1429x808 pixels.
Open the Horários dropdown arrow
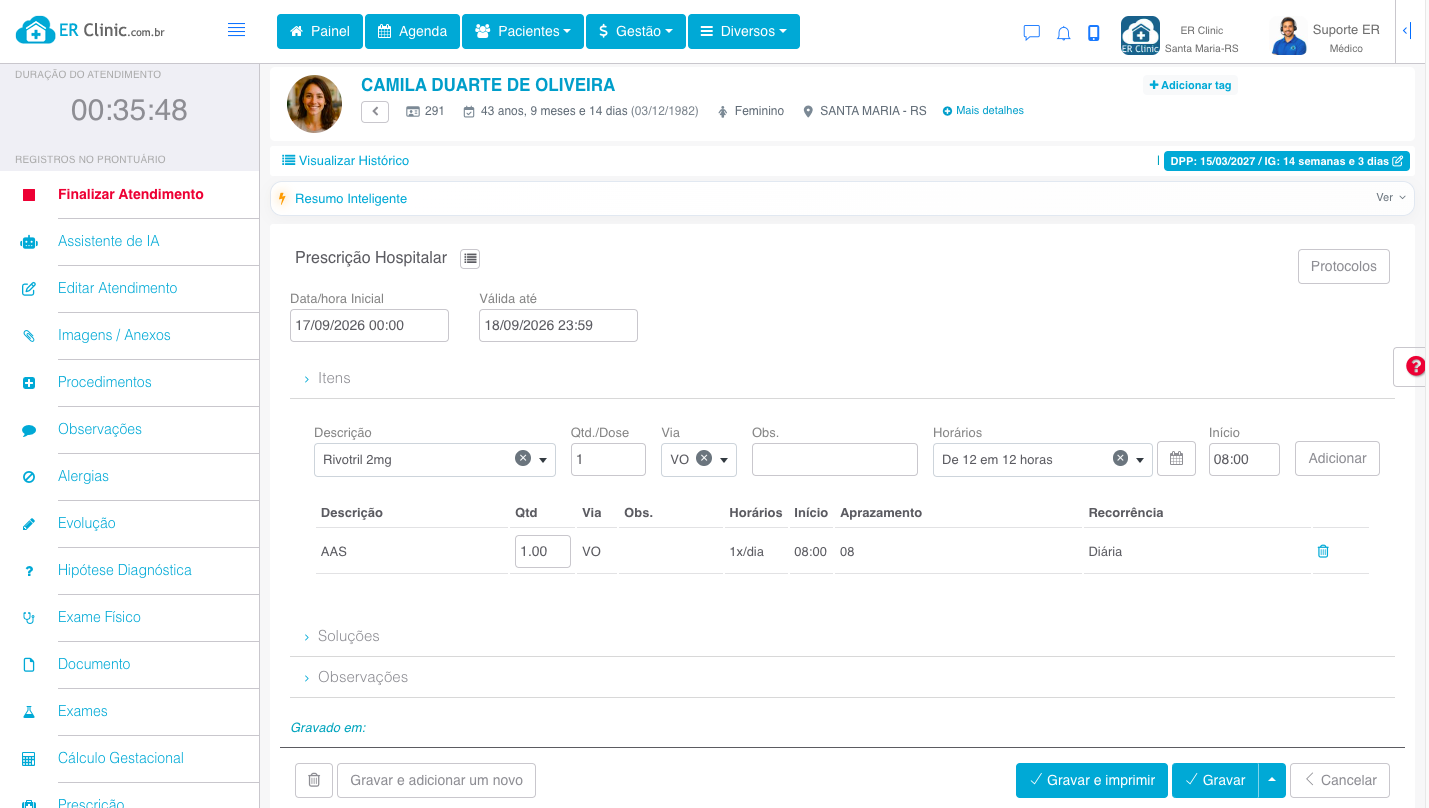[1140, 460]
